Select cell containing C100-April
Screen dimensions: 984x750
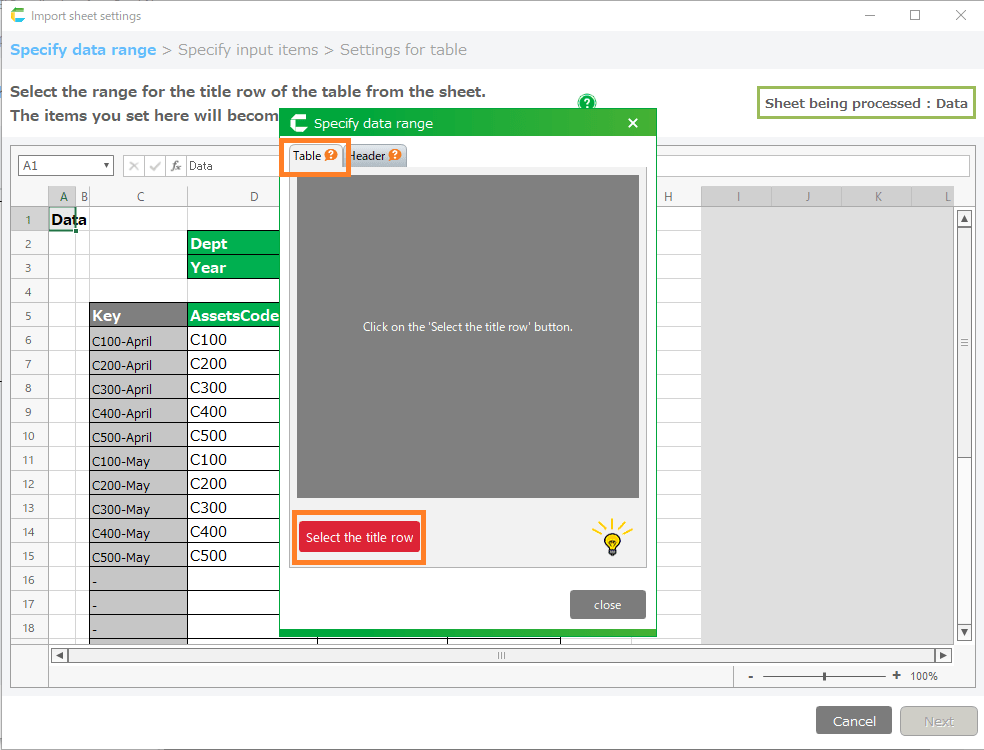tap(137, 340)
